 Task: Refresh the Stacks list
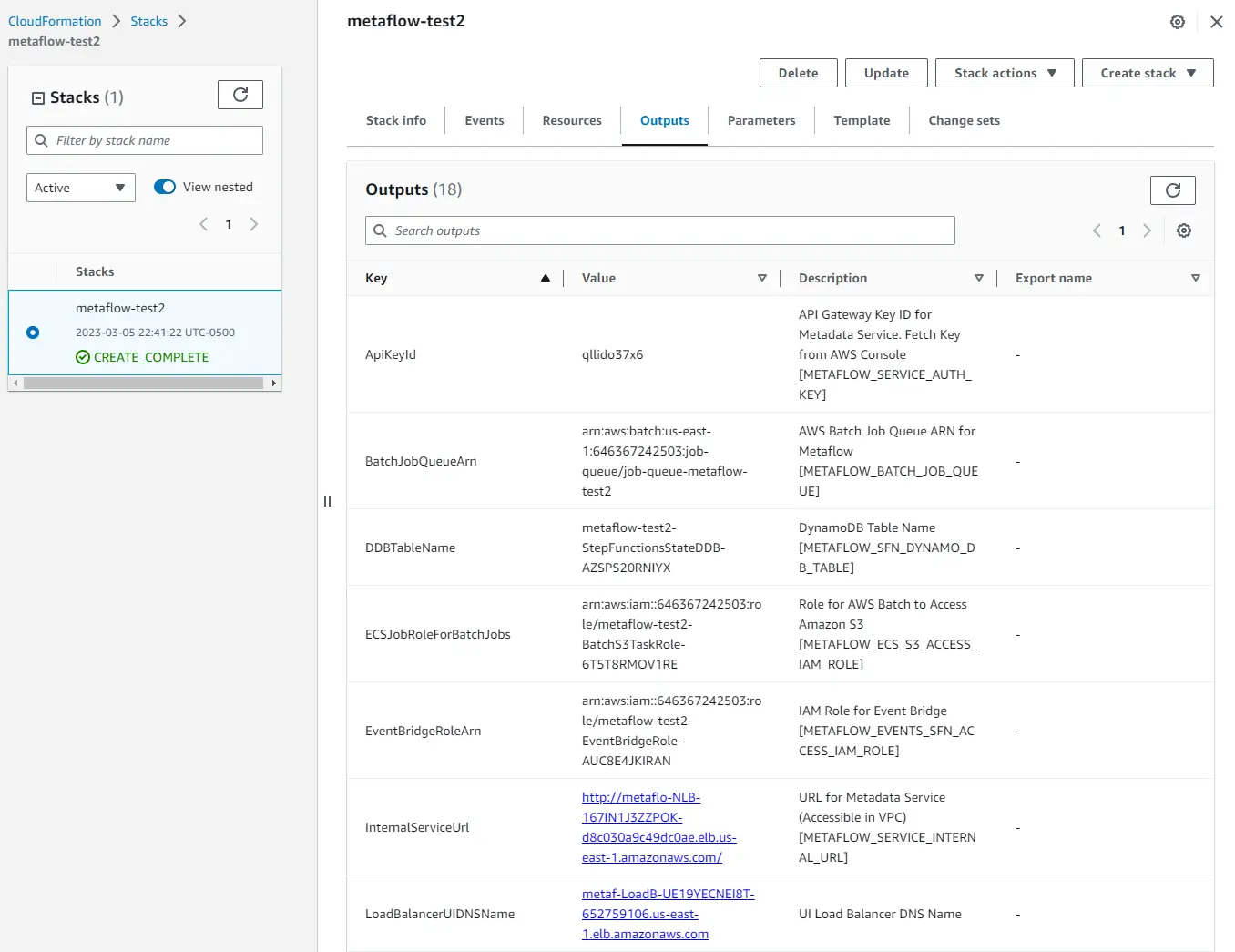240,95
